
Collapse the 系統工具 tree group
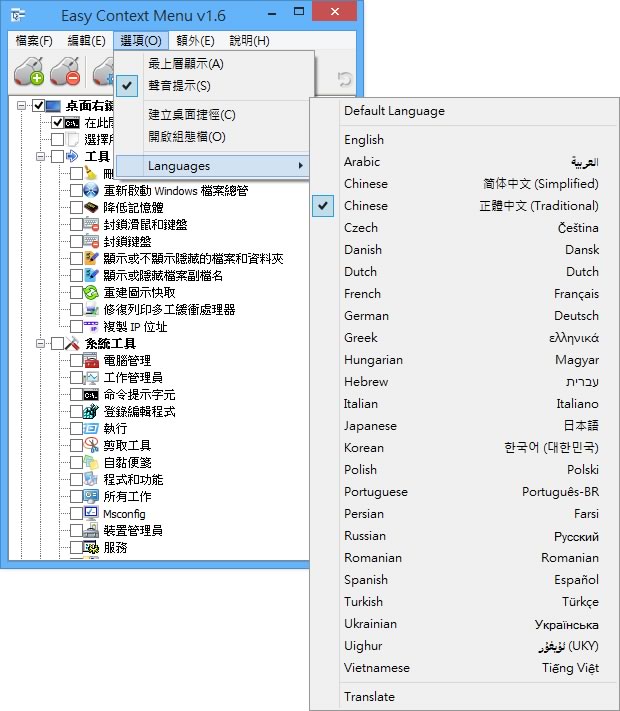pyautogui.click(x=40, y=343)
